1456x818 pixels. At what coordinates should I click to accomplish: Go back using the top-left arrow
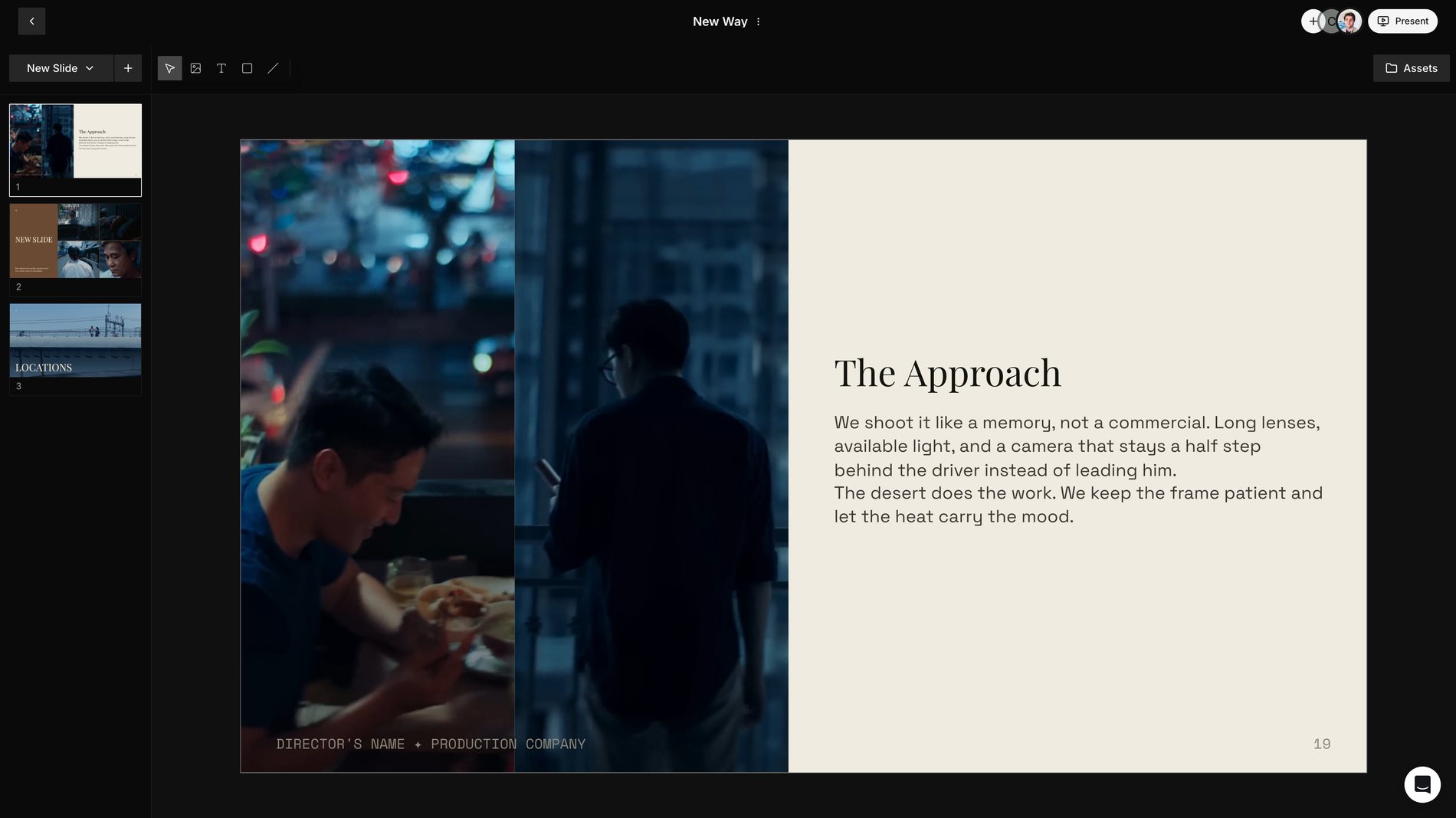pyautogui.click(x=31, y=21)
